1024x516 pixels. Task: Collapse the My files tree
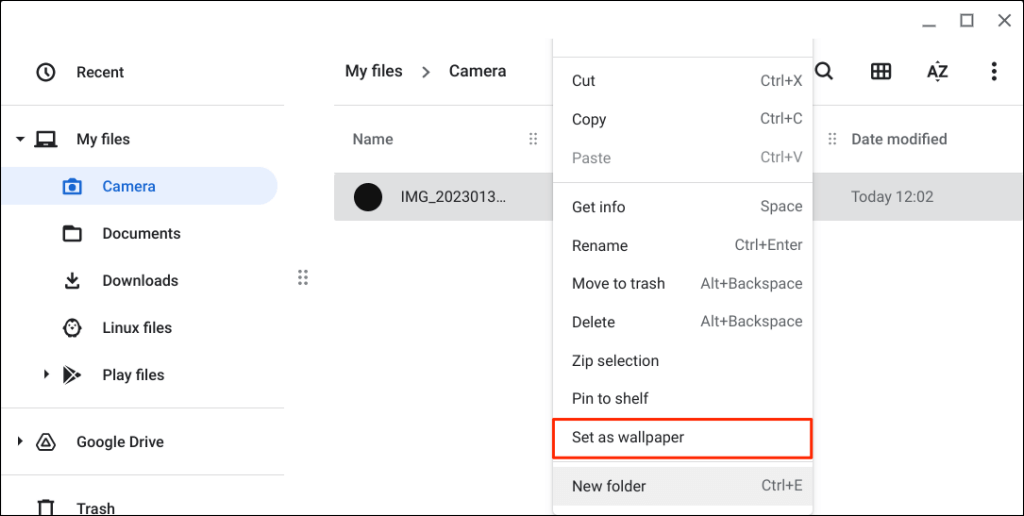(20, 139)
